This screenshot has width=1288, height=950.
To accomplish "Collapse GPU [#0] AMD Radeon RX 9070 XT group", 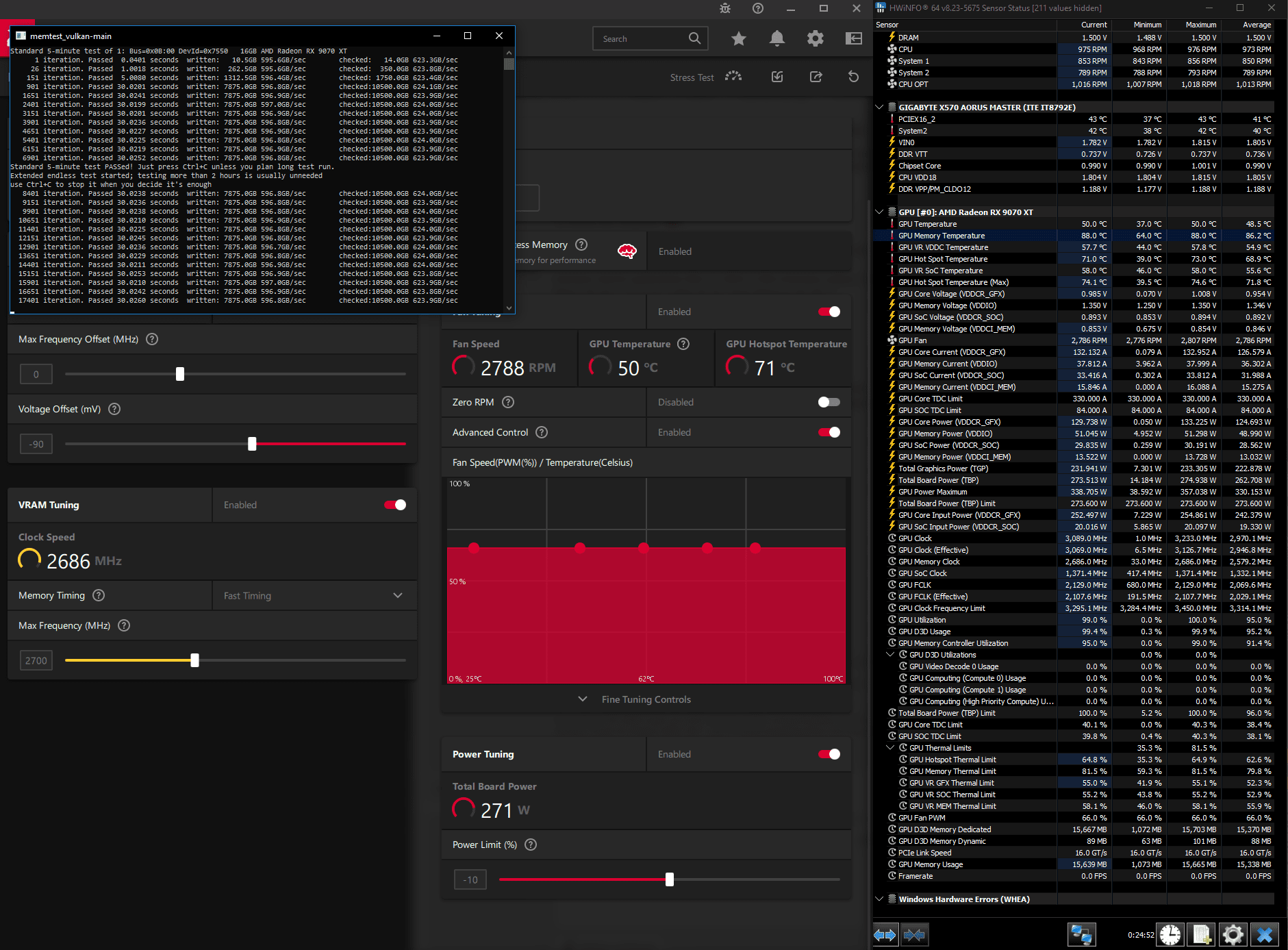I will tap(879, 212).
